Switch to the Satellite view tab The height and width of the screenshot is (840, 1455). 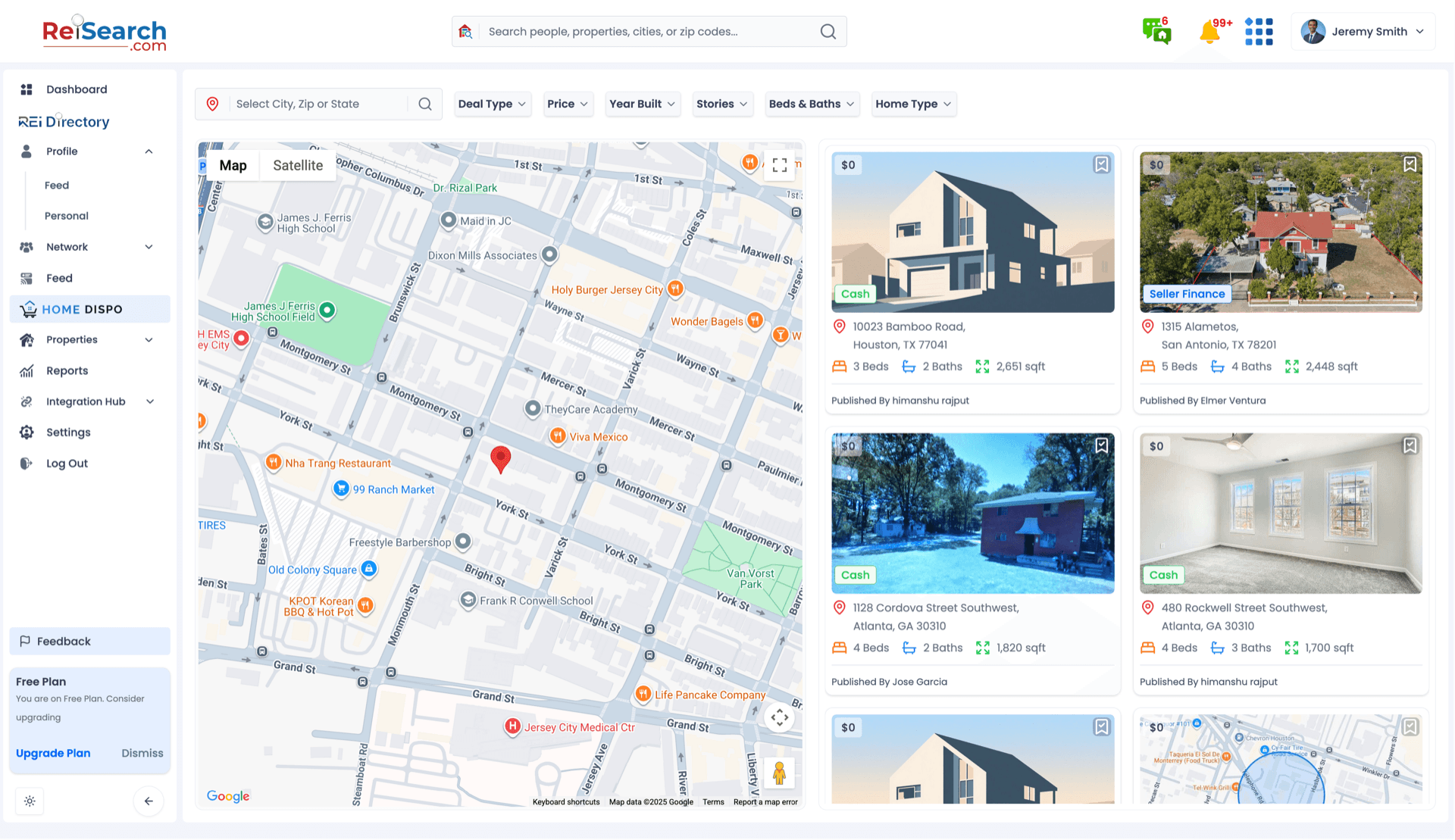pos(298,166)
